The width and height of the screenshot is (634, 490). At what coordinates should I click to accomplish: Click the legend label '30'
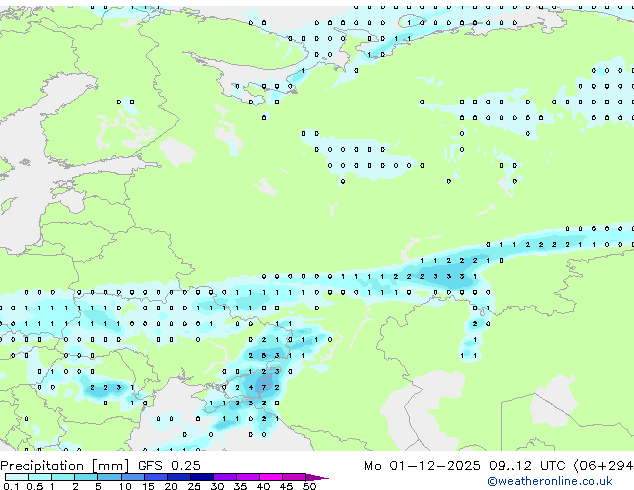pos(217,486)
